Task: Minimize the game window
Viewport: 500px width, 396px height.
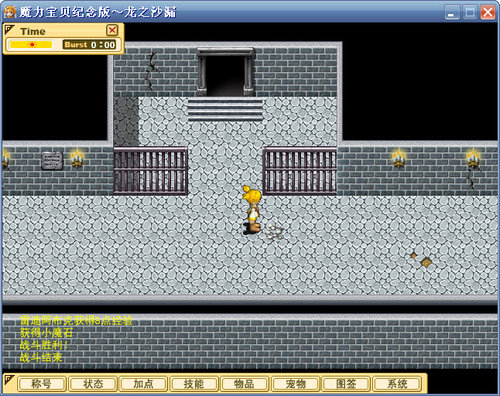Action: coord(452,13)
